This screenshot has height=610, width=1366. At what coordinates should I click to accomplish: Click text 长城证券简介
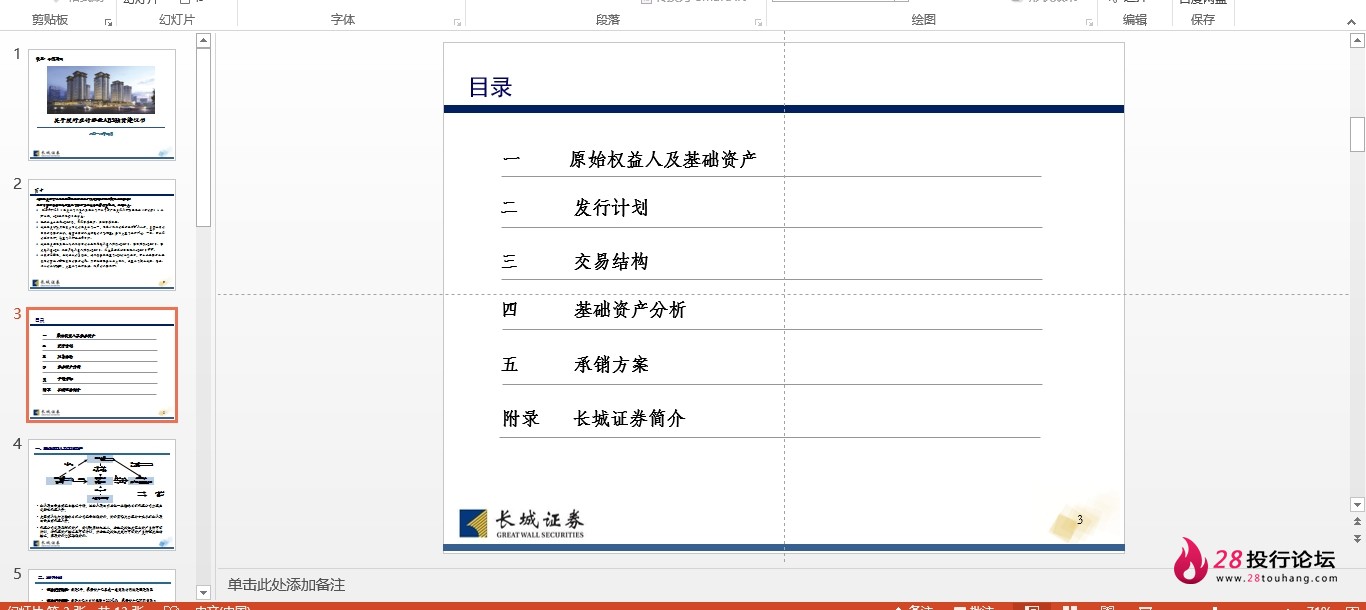click(x=630, y=419)
